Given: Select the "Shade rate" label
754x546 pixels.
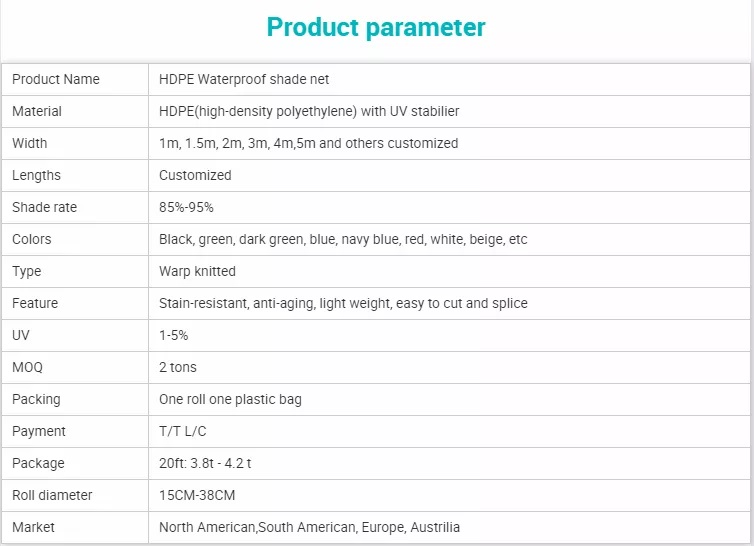Looking at the screenshot, I should [x=44, y=207].
